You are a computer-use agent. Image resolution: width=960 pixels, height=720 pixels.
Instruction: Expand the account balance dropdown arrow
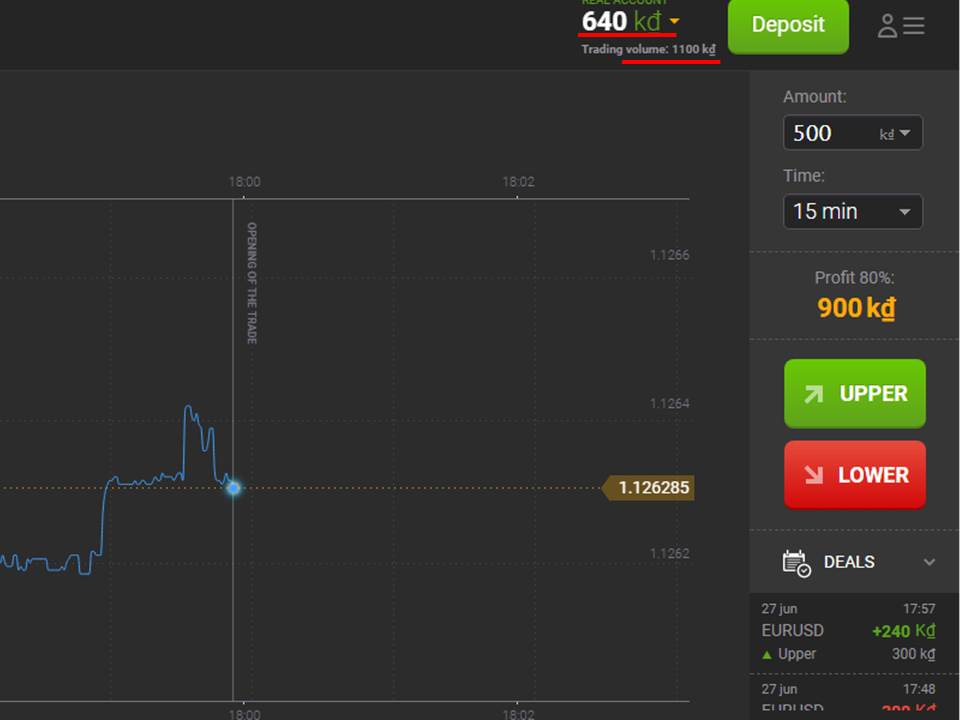[674, 21]
